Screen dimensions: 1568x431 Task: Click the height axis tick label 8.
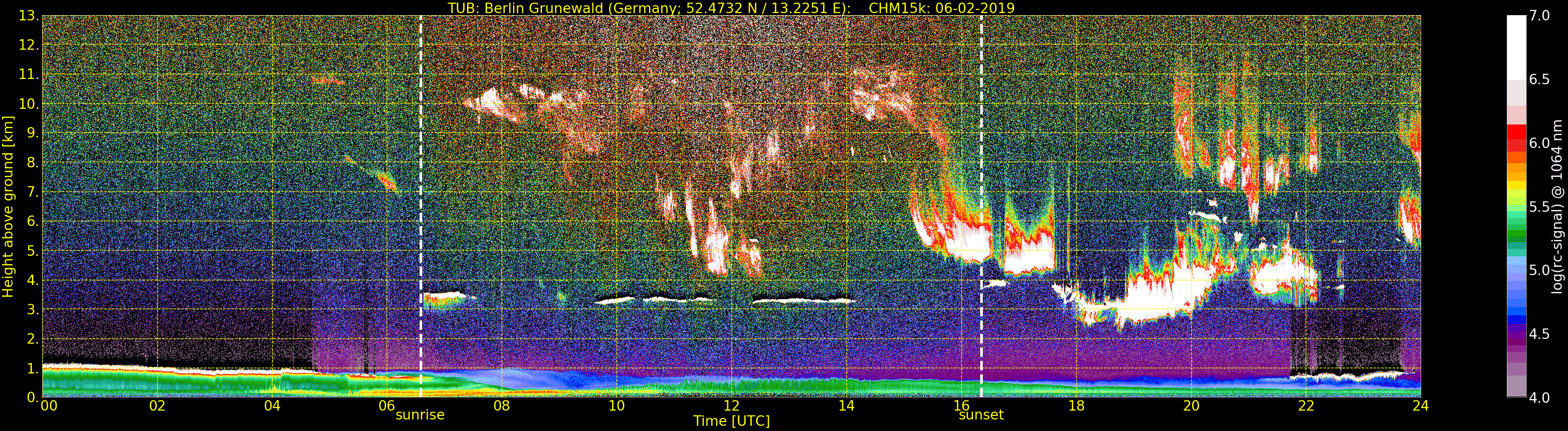[33, 163]
